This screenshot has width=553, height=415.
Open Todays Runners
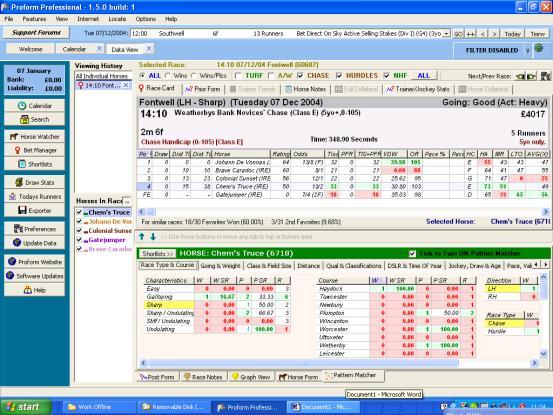click(x=34, y=196)
